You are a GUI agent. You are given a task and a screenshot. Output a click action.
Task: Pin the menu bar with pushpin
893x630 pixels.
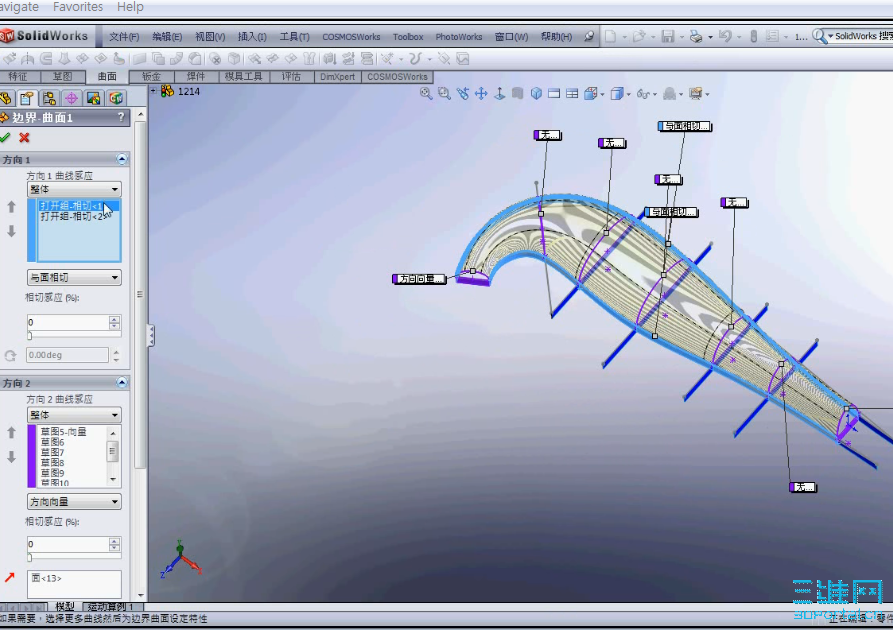(589, 36)
